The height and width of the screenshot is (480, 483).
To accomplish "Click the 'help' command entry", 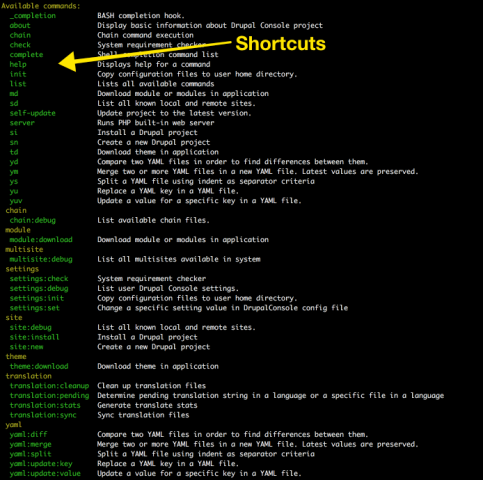I will click(18, 64).
